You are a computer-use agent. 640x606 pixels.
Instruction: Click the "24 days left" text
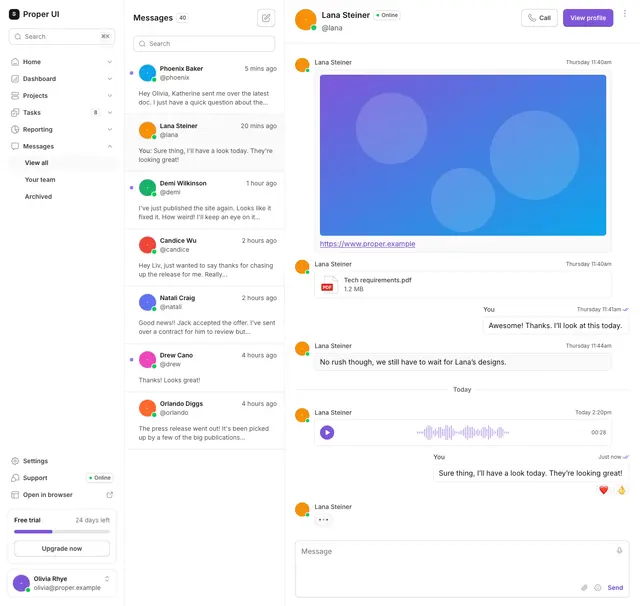[93, 520]
